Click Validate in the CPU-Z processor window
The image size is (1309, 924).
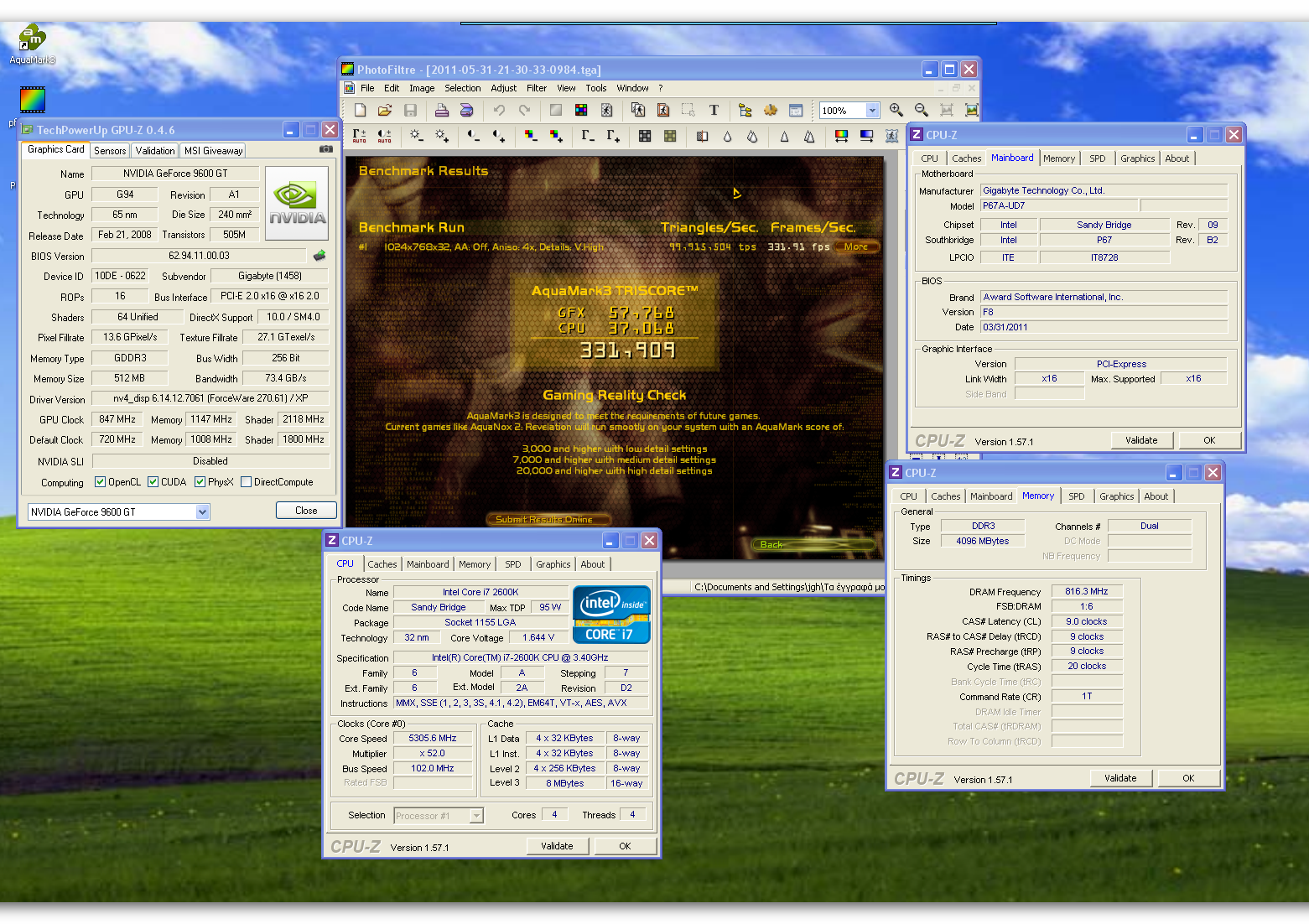[x=557, y=846]
